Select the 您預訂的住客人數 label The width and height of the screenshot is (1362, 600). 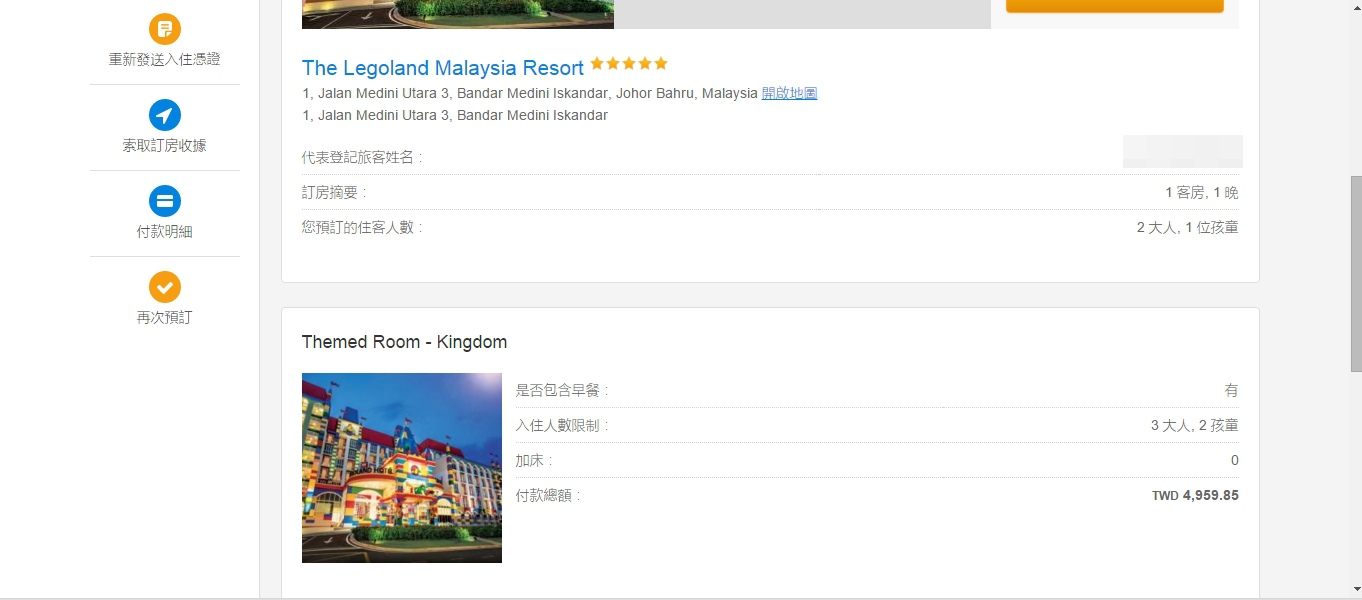pyautogui.click(x=362, y=227)
